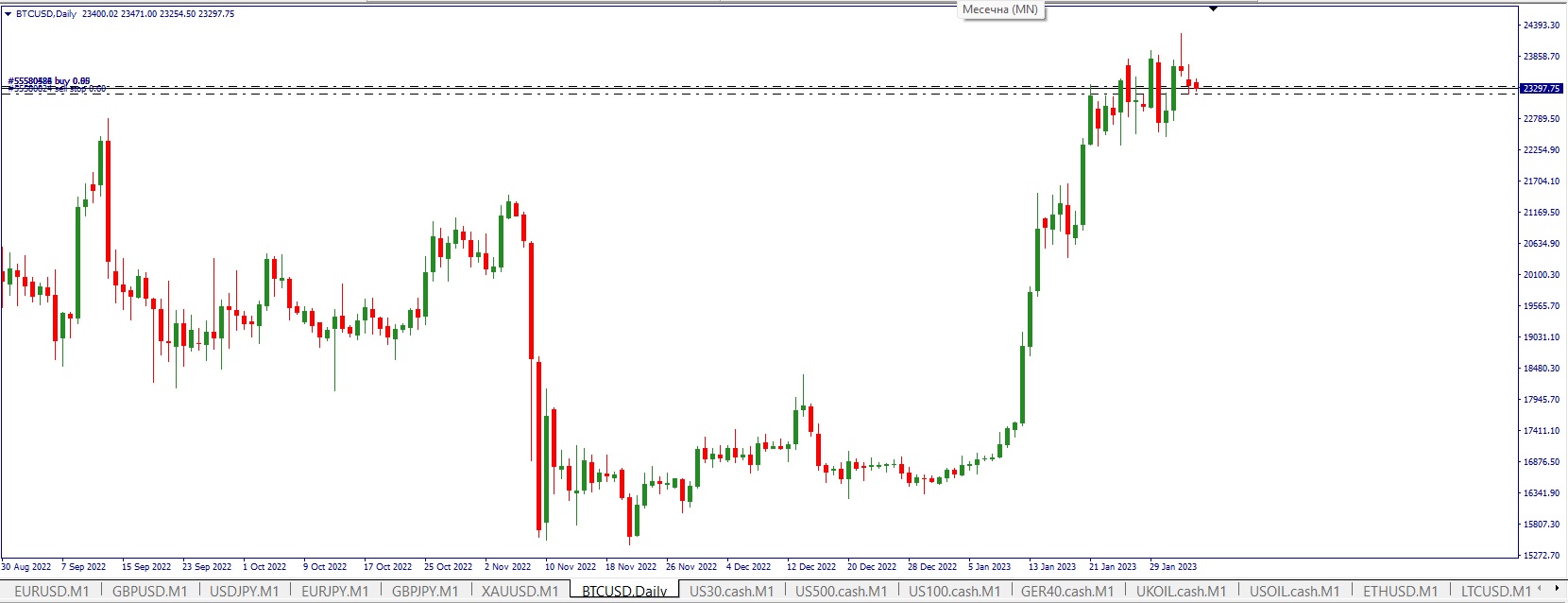Image resolution: width=1568 pixels, height=603 pixels.
Task: Click the 1 Oct 2022 date label
Action: coord(264,567)
